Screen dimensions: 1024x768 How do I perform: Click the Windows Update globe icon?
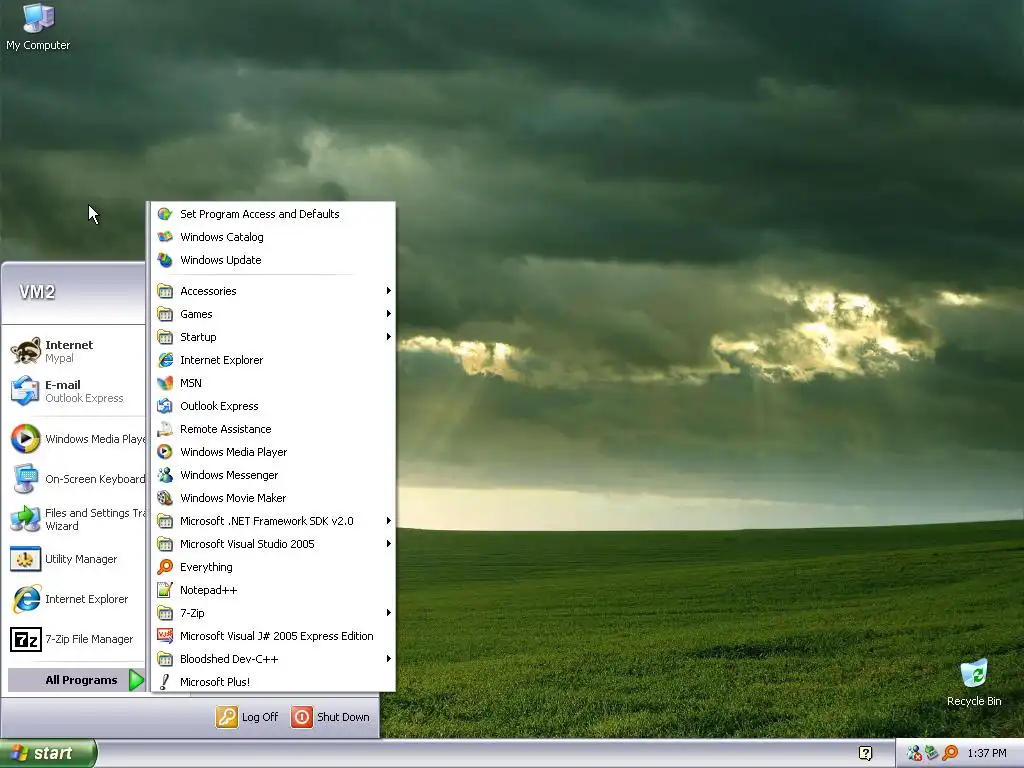point(165,260)
